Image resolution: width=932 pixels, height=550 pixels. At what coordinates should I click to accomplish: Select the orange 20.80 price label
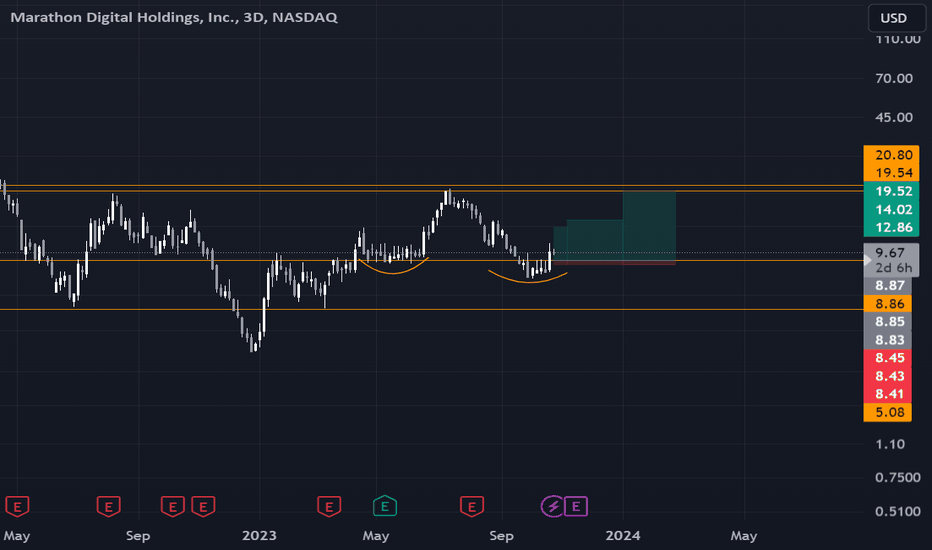pos(891,155)
